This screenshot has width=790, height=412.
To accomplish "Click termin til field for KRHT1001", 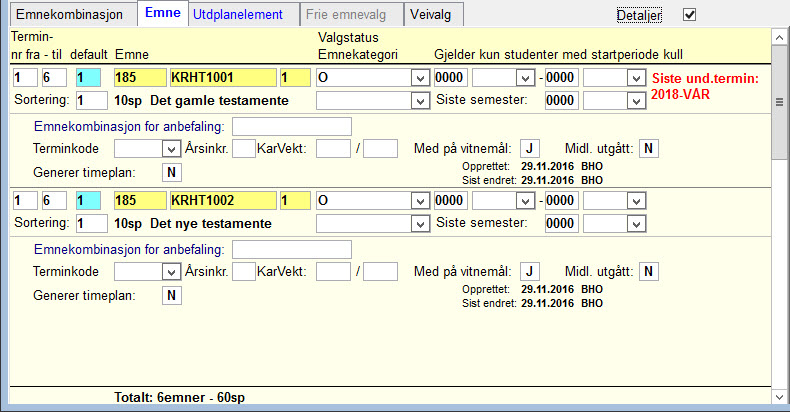I will click(x=54, y=78).
